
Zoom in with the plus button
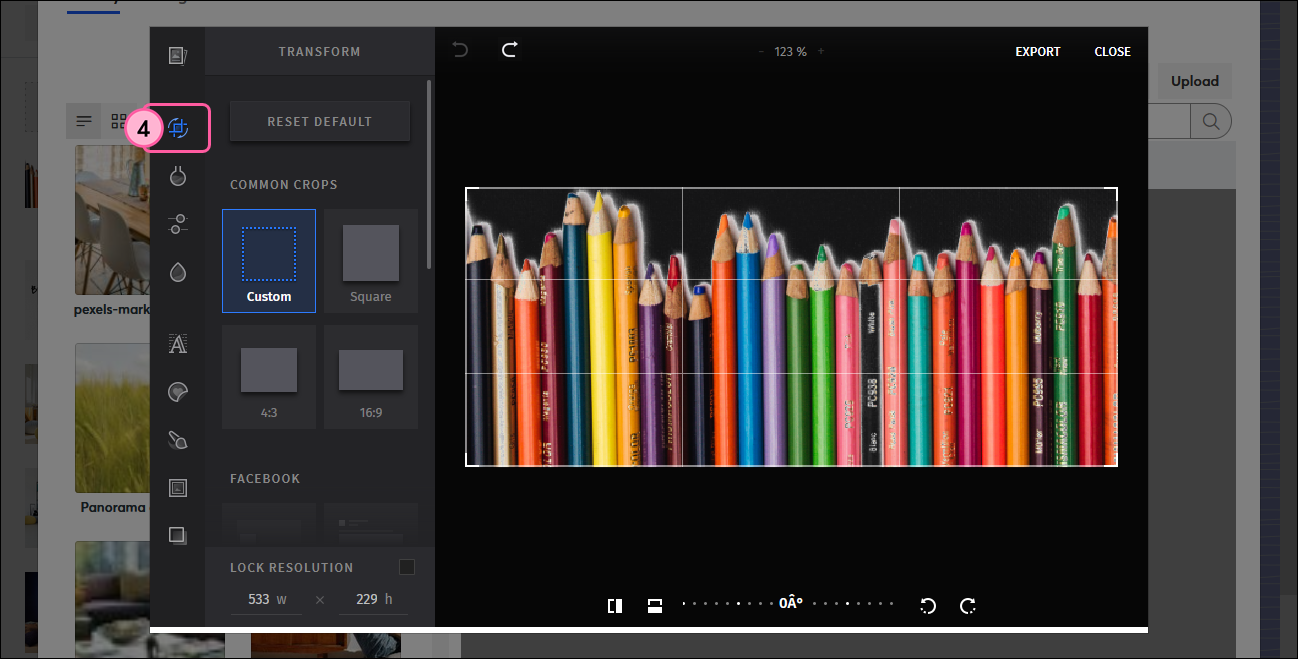click(x=821, y=51)
